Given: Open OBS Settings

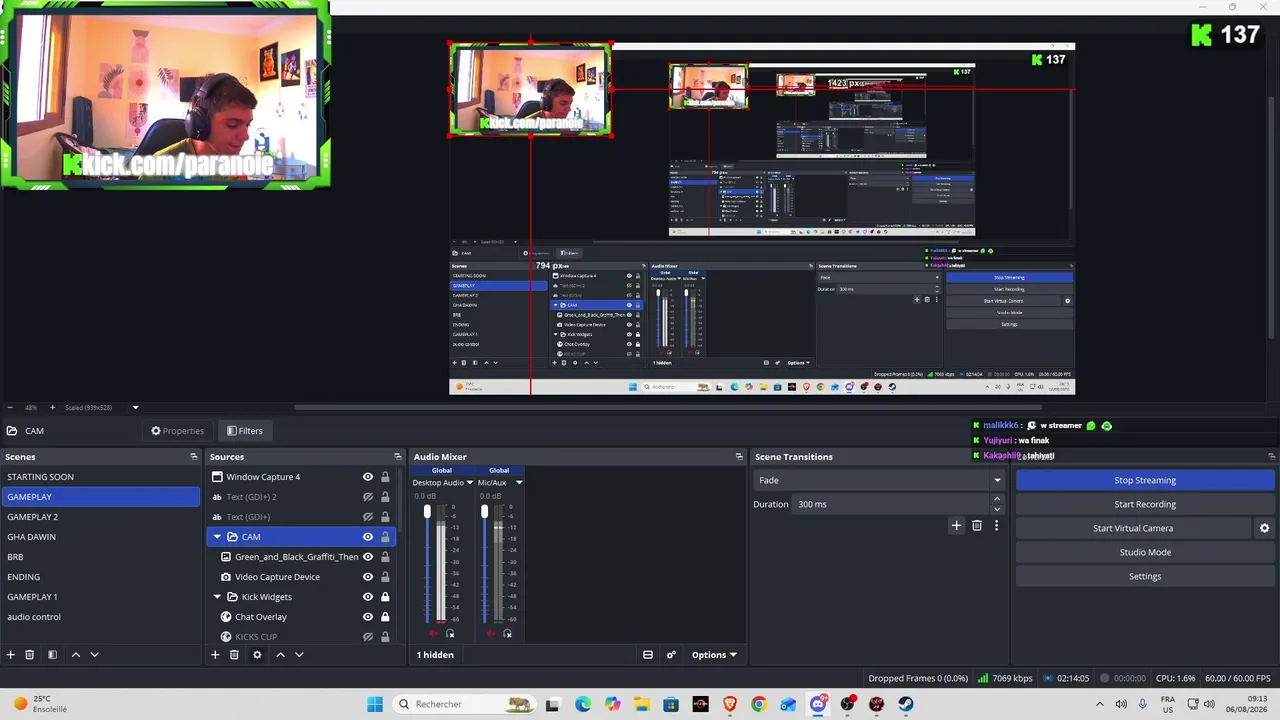Looking at the screenshot, I should (1145, 576).
